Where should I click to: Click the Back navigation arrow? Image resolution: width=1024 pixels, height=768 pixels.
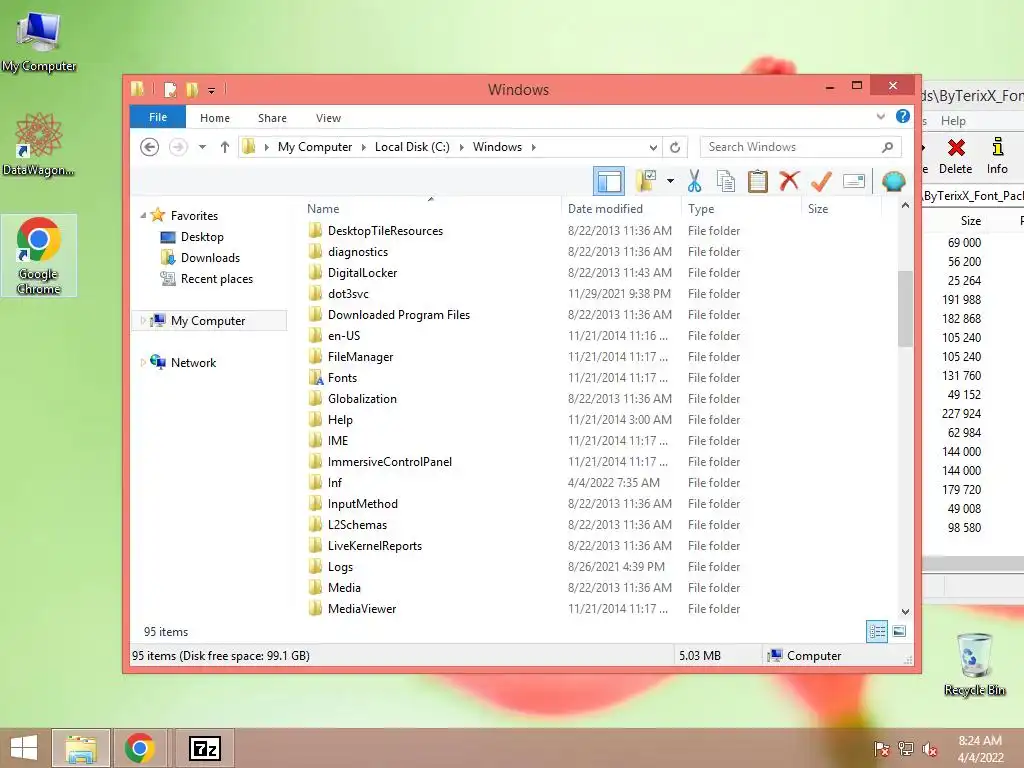tap(150, 147)
